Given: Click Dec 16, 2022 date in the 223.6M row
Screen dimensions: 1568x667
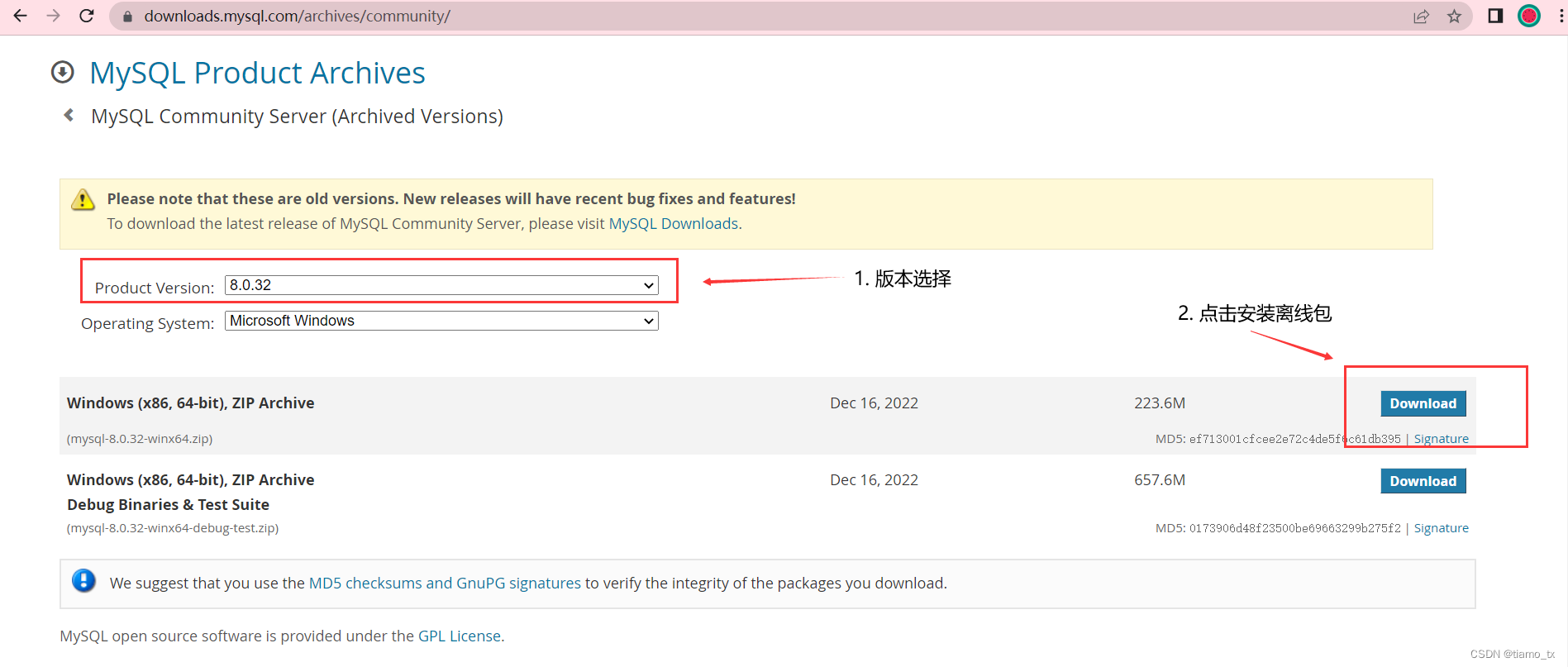Looking at the screenshot, I should point(874,403).
